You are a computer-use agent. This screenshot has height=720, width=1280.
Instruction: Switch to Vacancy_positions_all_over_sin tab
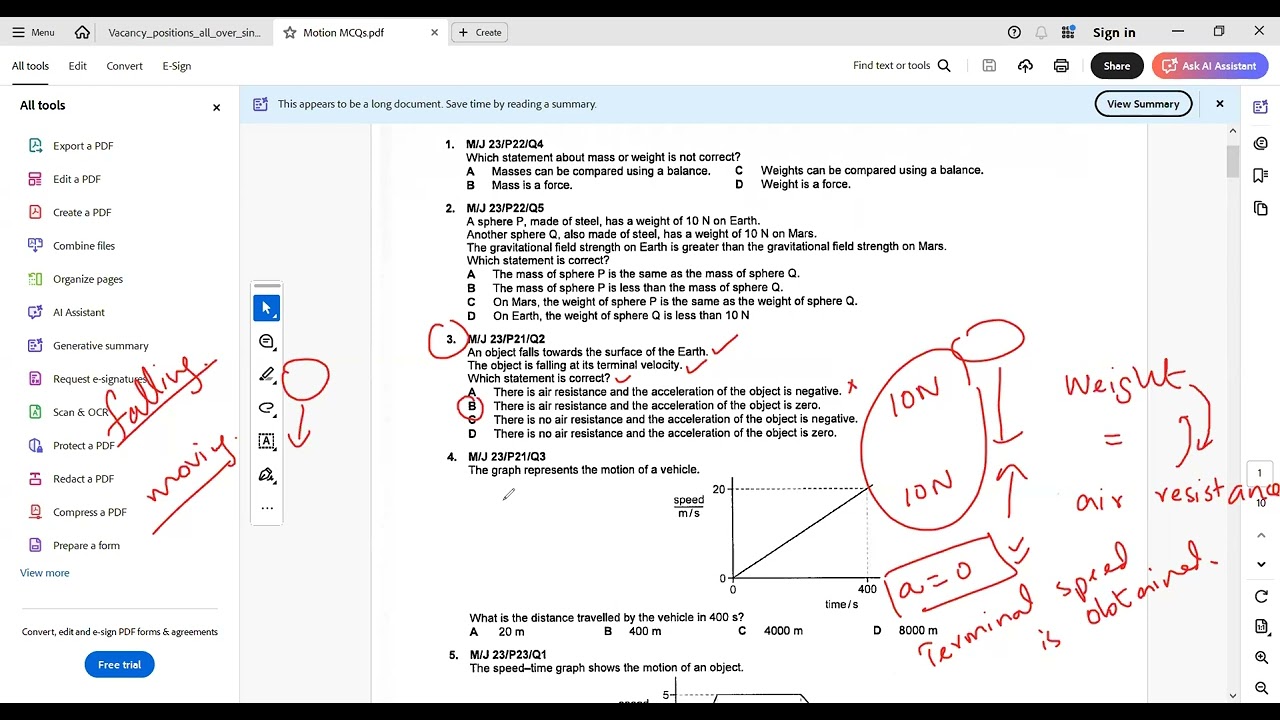(184, 32)
